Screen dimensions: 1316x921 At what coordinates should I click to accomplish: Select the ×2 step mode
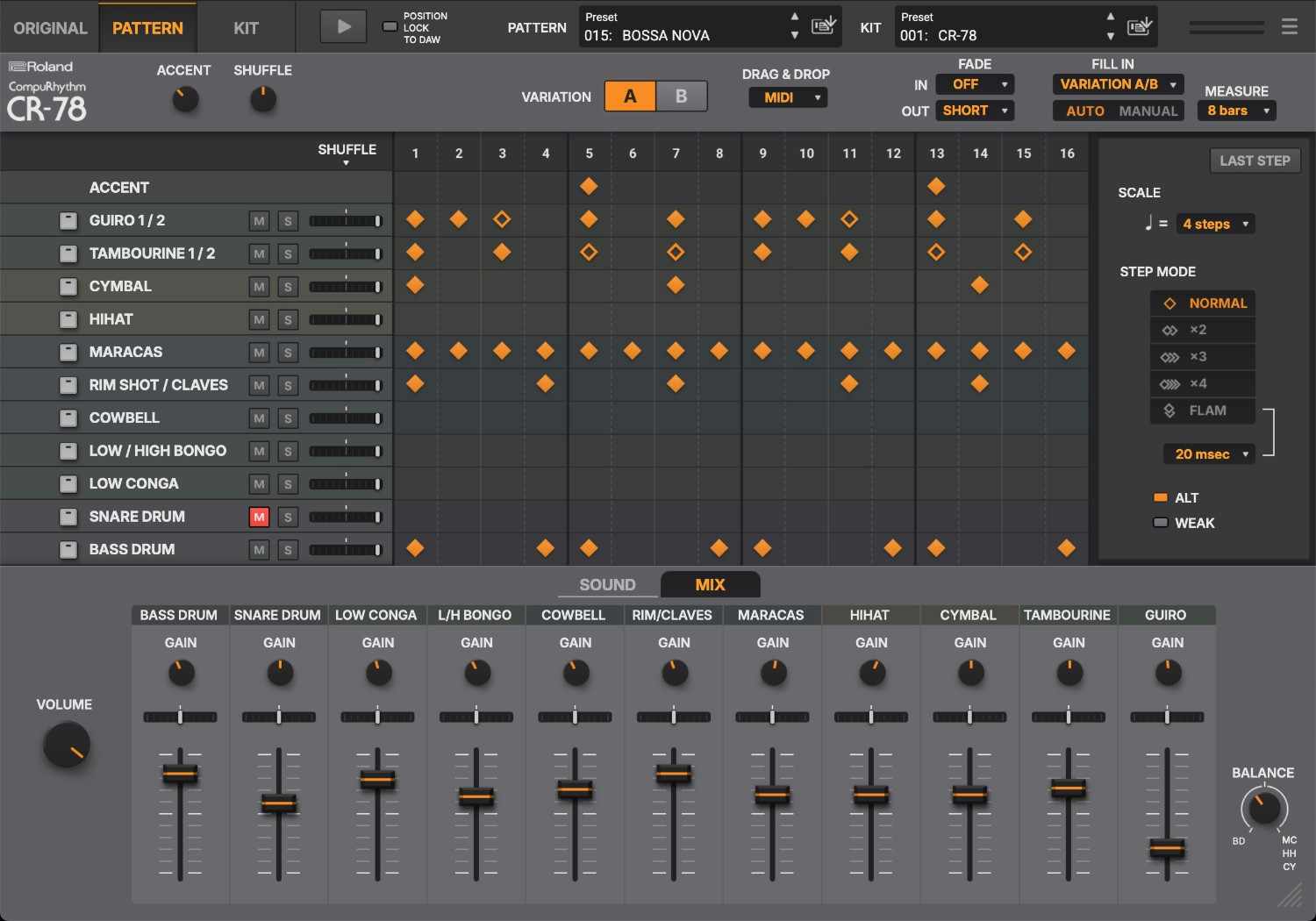[x=1202, y=329]
